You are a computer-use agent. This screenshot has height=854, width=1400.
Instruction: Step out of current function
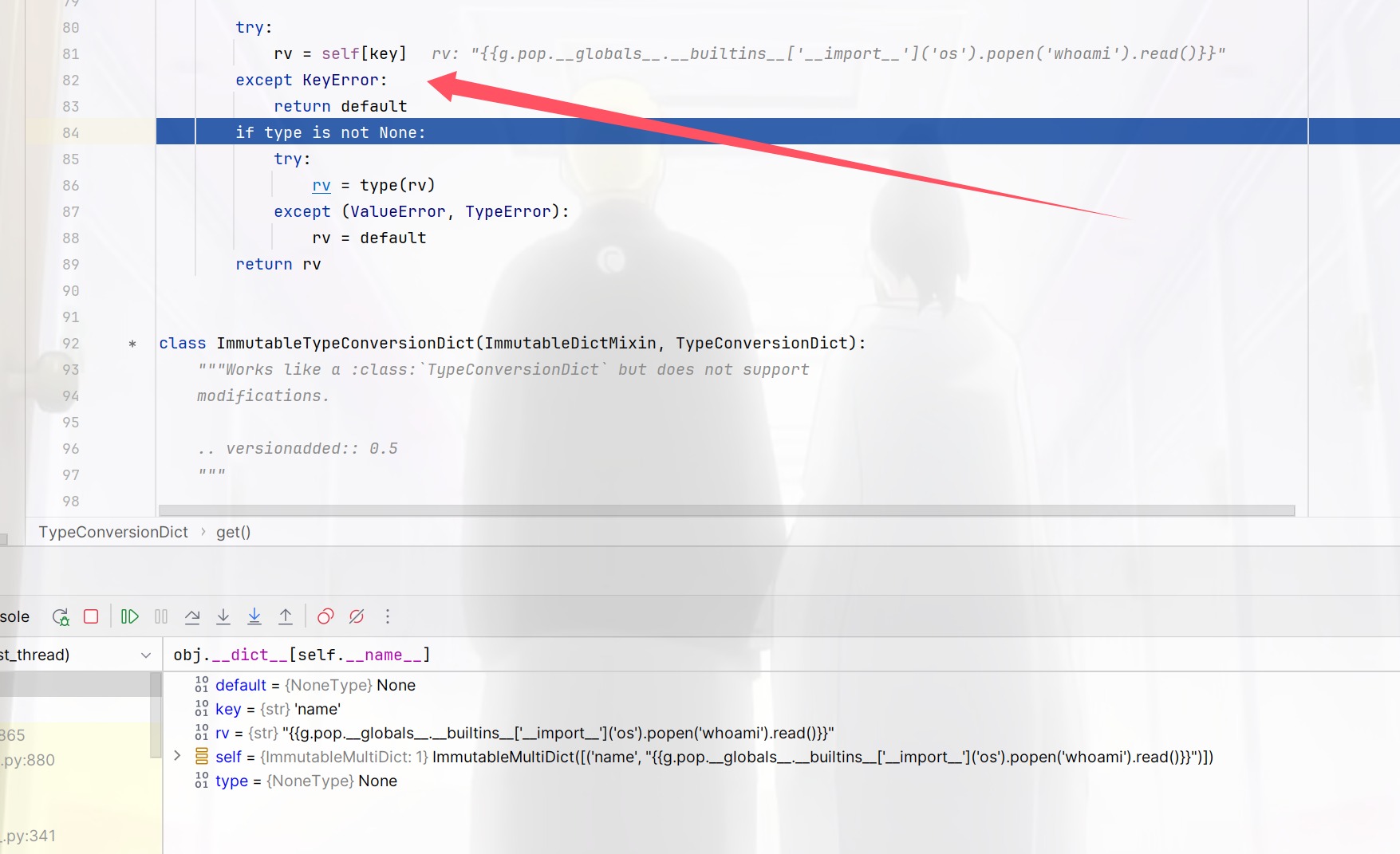pos(286,616)
